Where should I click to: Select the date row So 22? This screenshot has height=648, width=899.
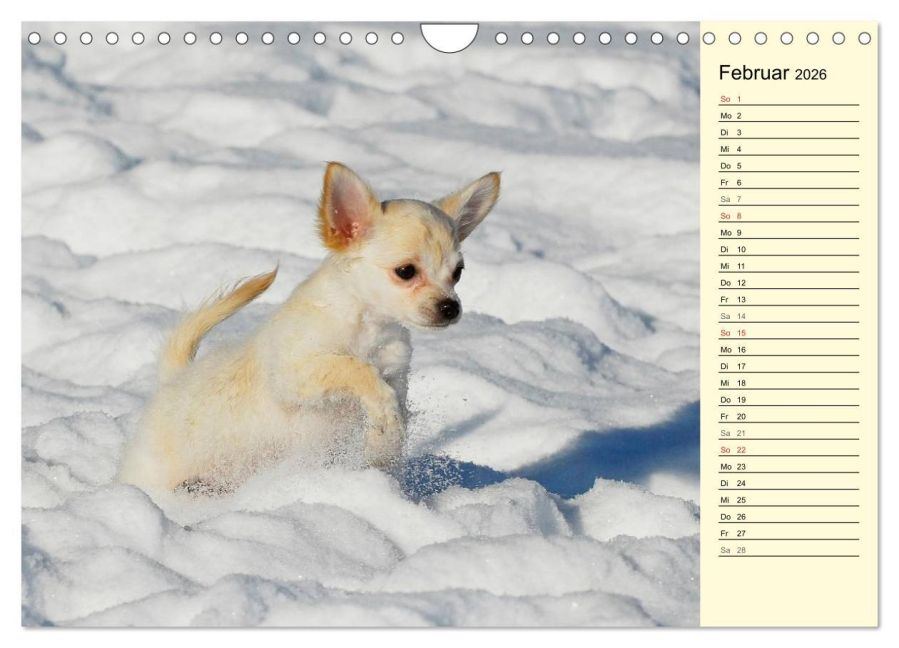coord(789,450)
